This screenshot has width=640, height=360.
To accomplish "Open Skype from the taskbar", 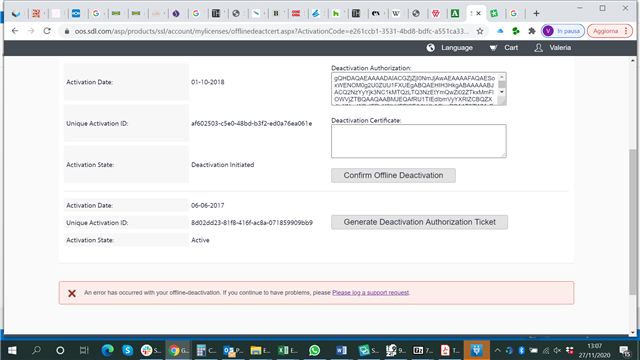I will coord(127,350).
